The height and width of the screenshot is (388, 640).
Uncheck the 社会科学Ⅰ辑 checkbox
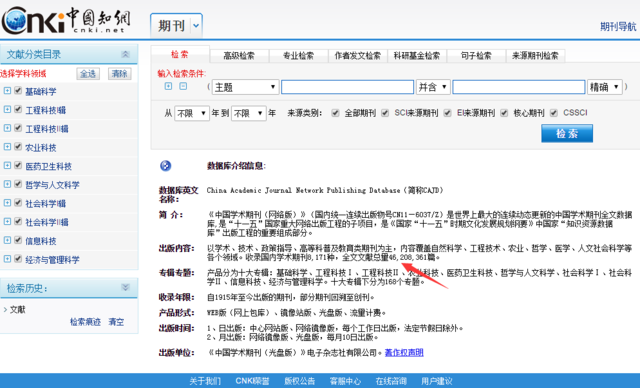[18, 203]
